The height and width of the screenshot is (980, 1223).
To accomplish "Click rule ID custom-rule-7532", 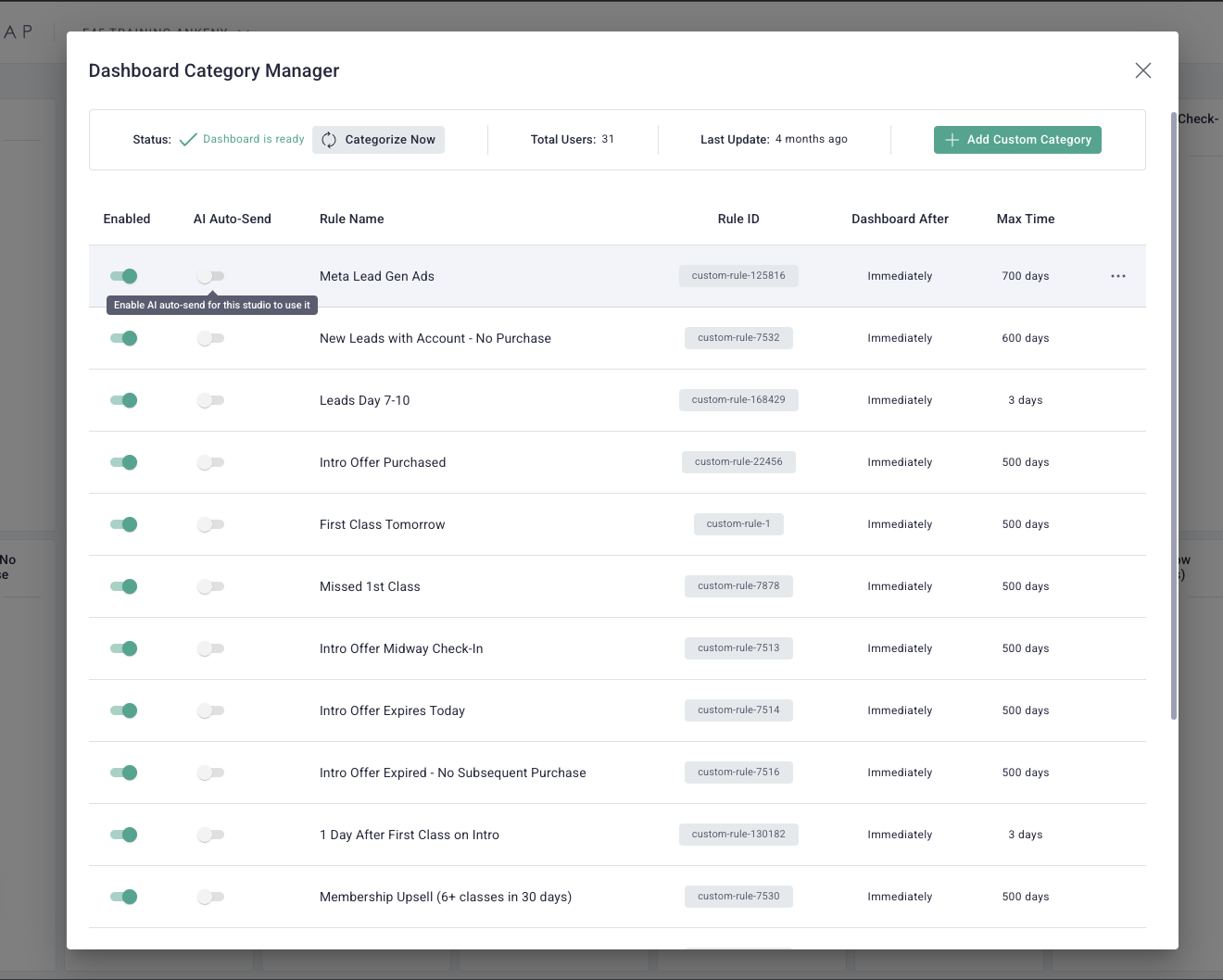I will [738, 338].
